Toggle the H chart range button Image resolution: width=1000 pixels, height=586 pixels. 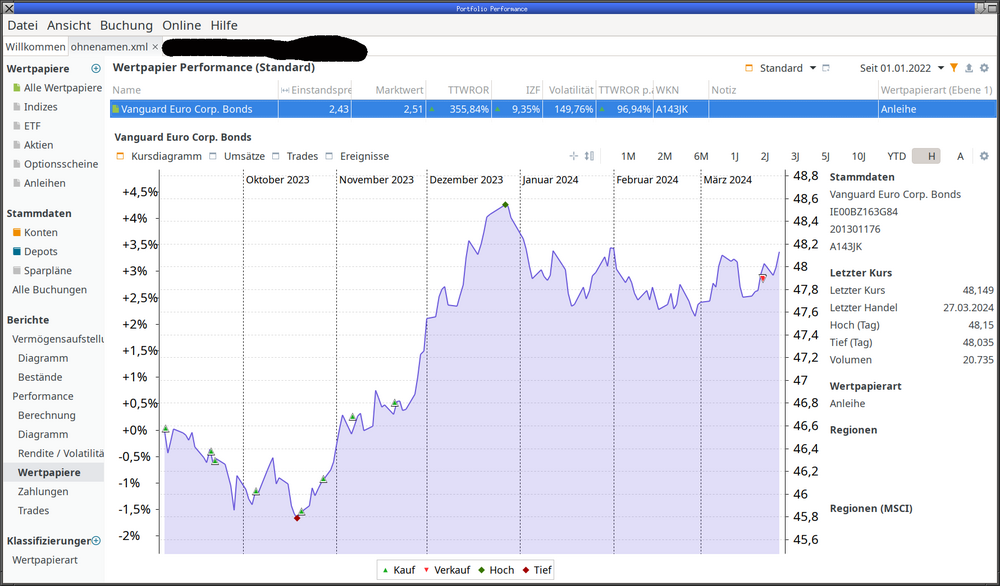(931, 156)
